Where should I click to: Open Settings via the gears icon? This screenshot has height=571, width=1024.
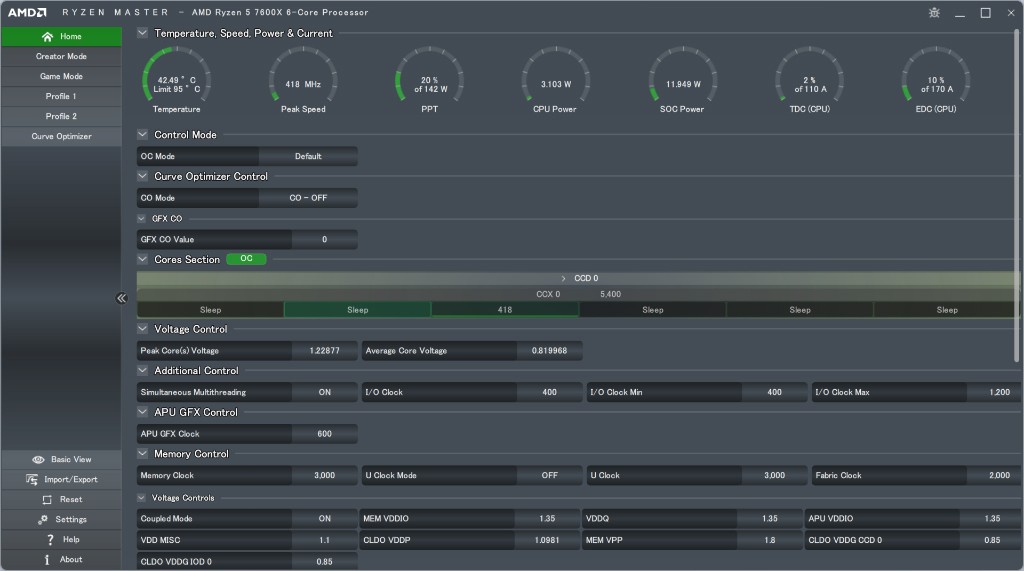(43, 520)
